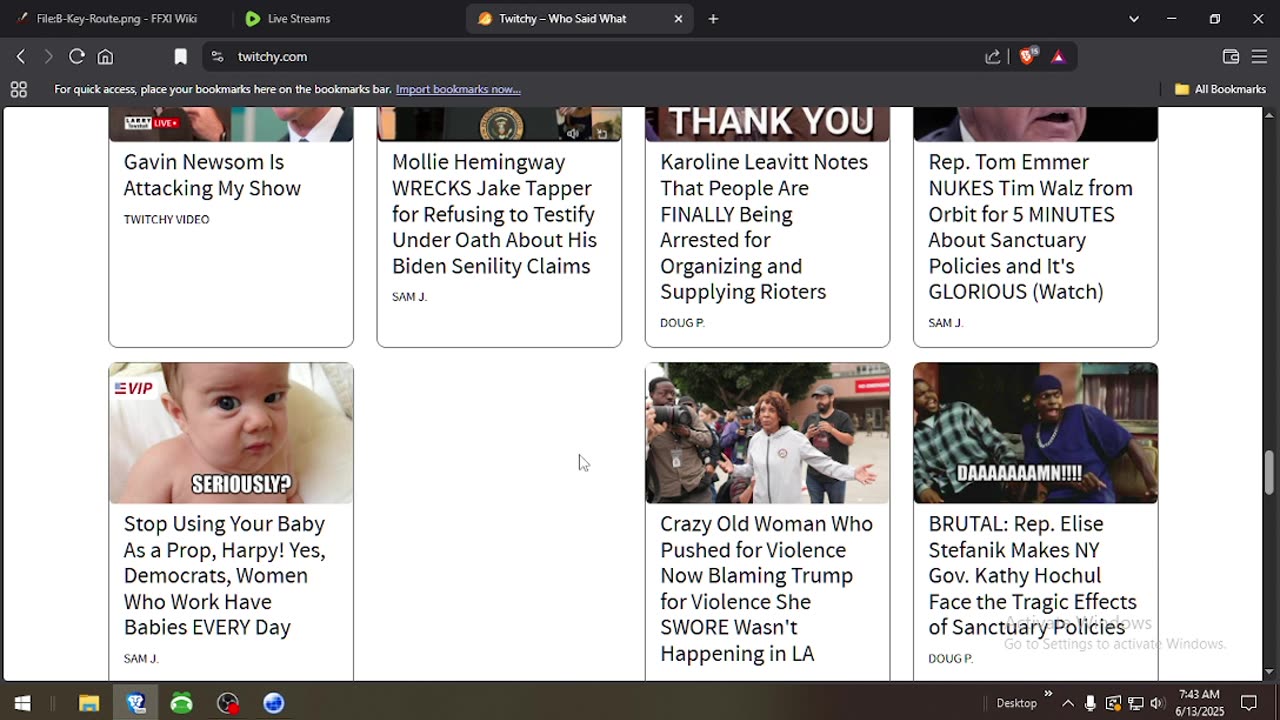Open the Mollie Hemingway WRECKS Jake Tapper article

pyautogui.click(x=494, y=214)
